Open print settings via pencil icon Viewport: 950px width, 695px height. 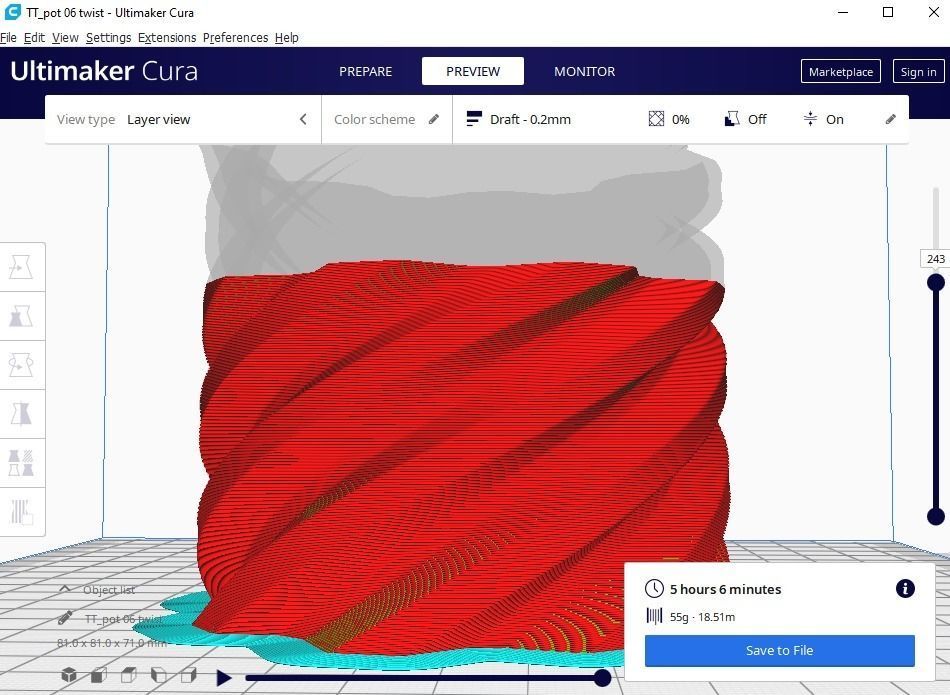point(891,119)
